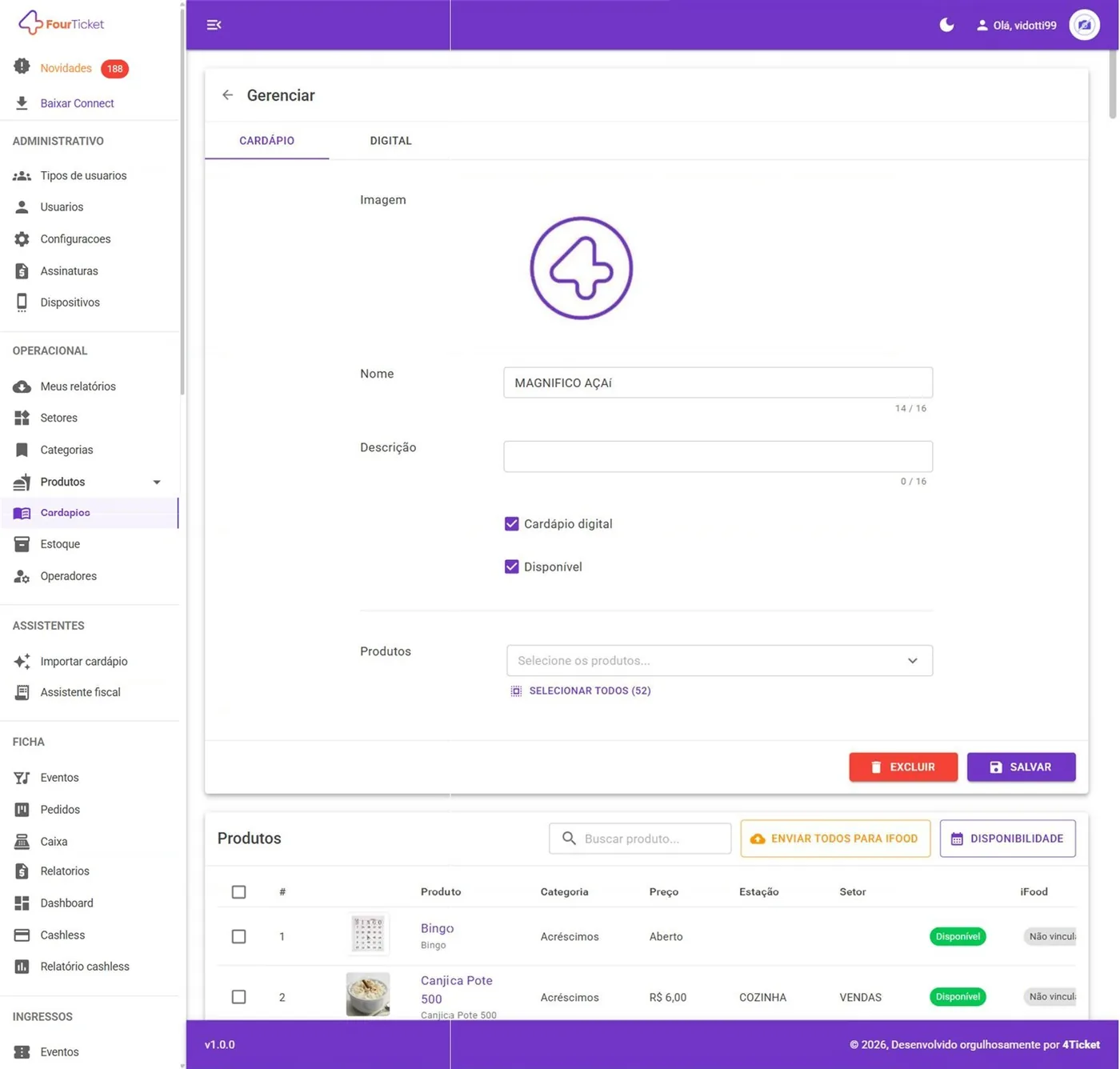1120x1069 pixels.
Task: Open the DISPONIBILIDADE button
Action: (1007, 839)
